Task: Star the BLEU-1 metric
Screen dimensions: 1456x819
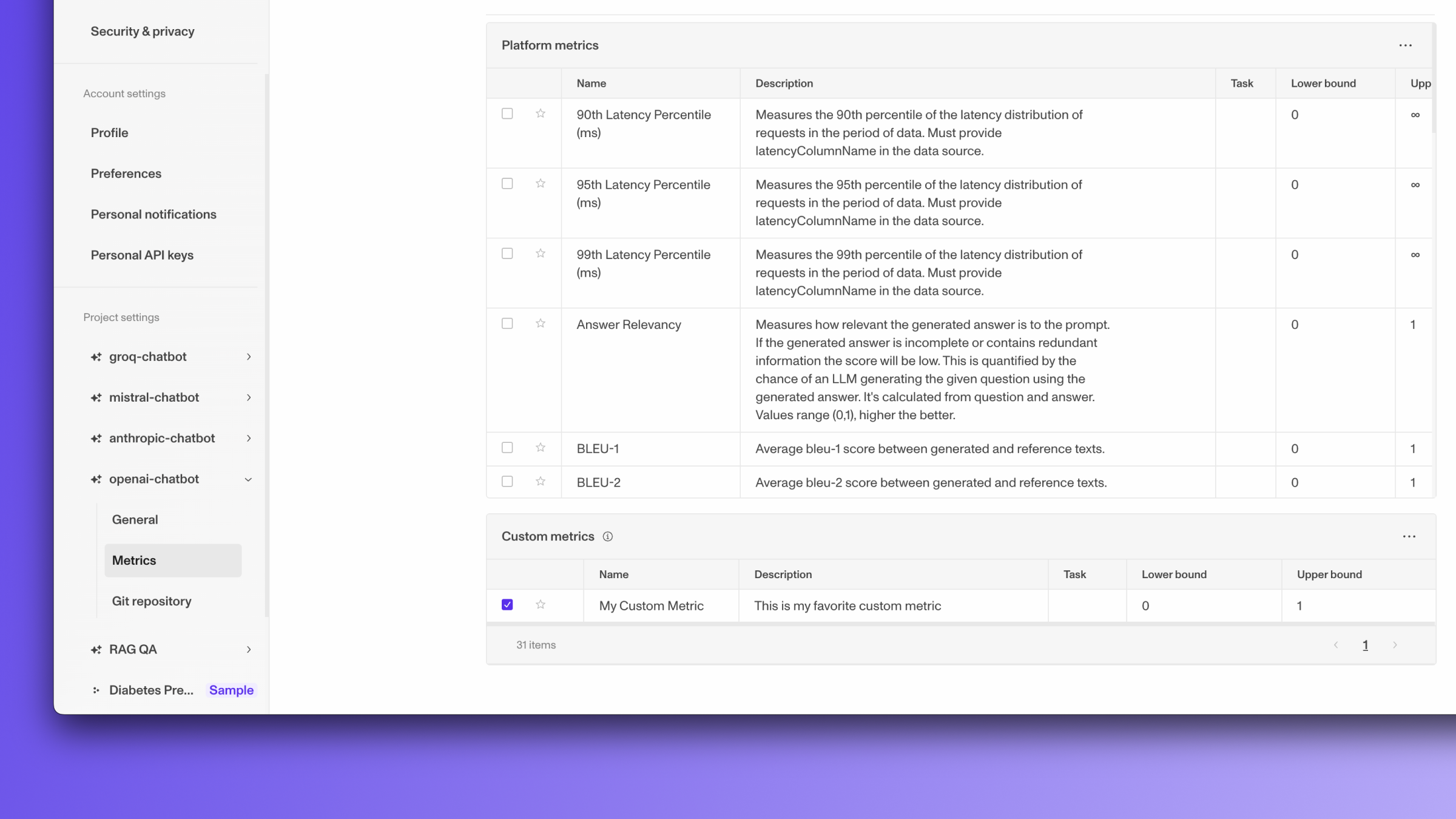Action: point(540,448)
